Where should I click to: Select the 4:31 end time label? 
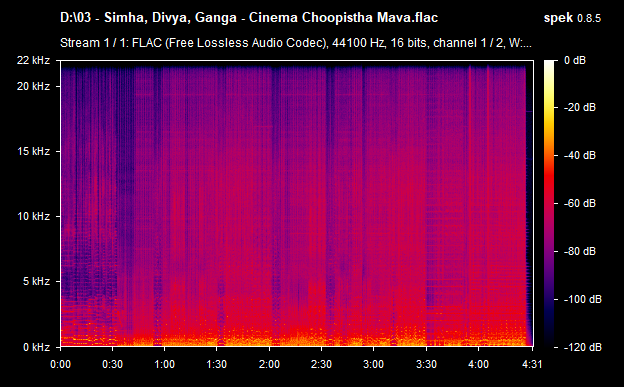pyautogui.click(x=532, y=364)
